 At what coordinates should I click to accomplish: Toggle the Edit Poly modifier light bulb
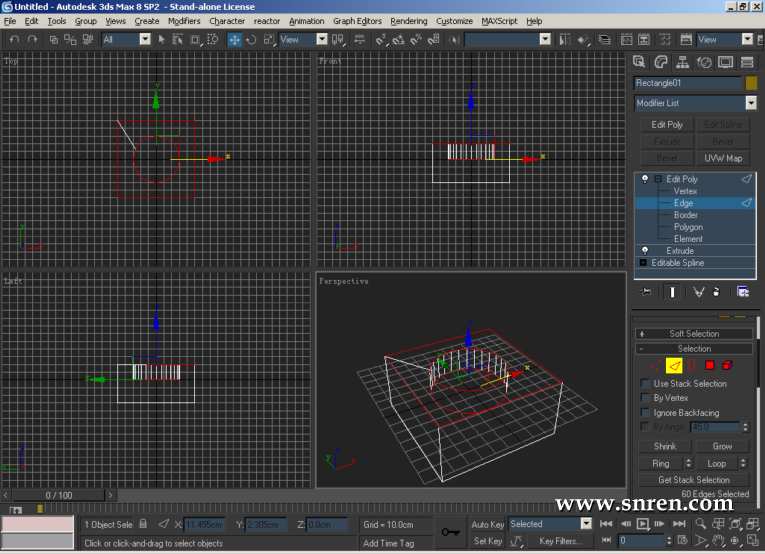(644, 179)
